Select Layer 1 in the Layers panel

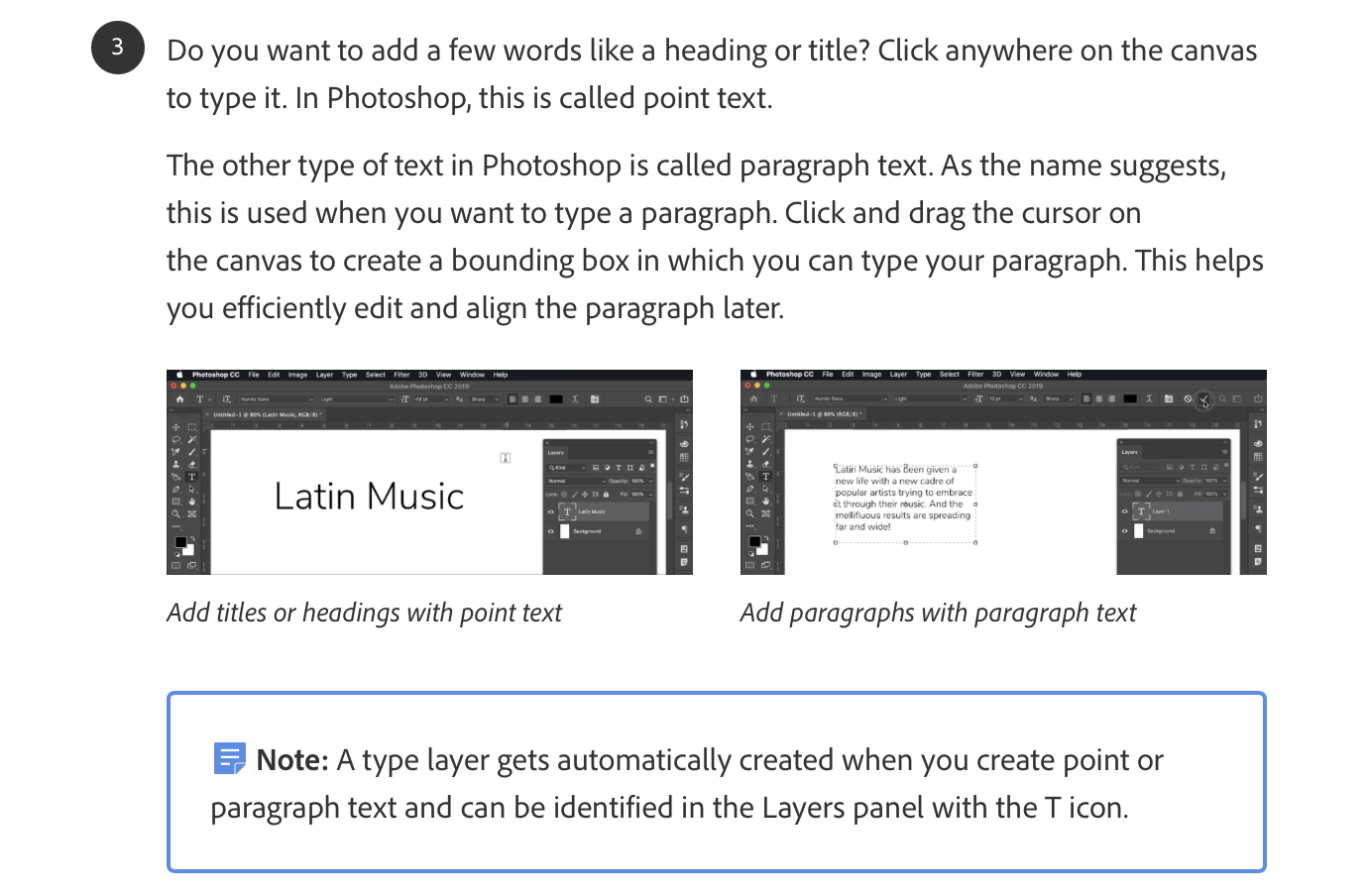[x=1161, y=511]
